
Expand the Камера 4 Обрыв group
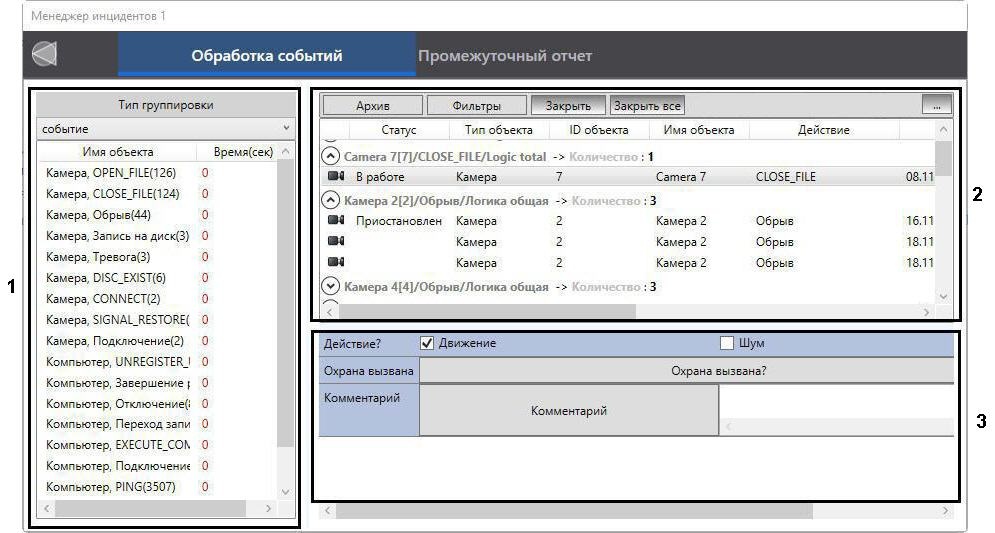[x=331, y=287]
